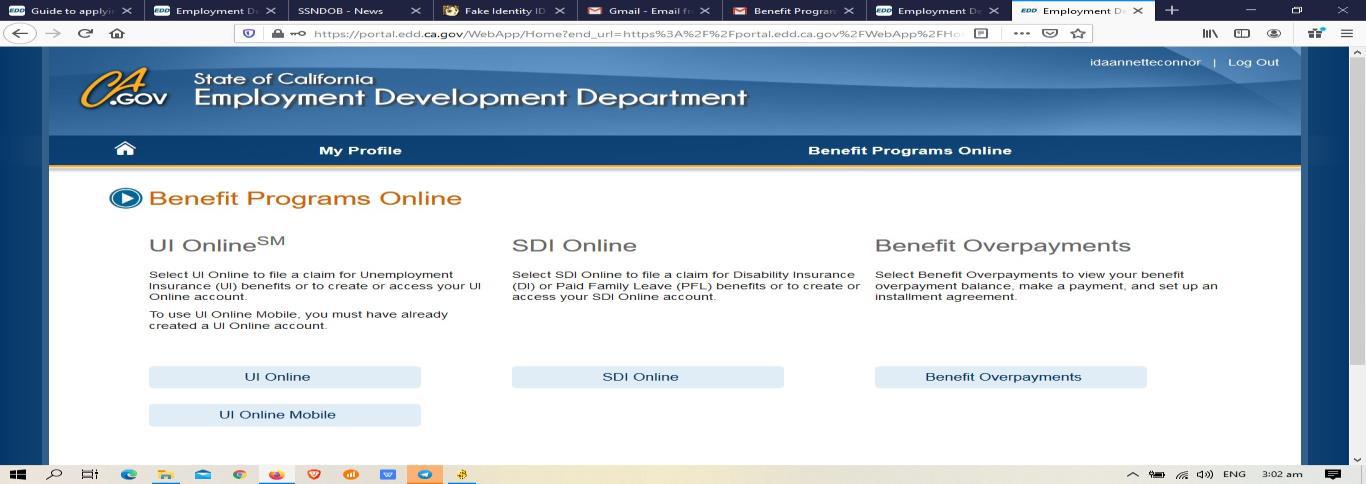Open the browser Home page icon
The image size is (1366, 484).
coord(116,33)
